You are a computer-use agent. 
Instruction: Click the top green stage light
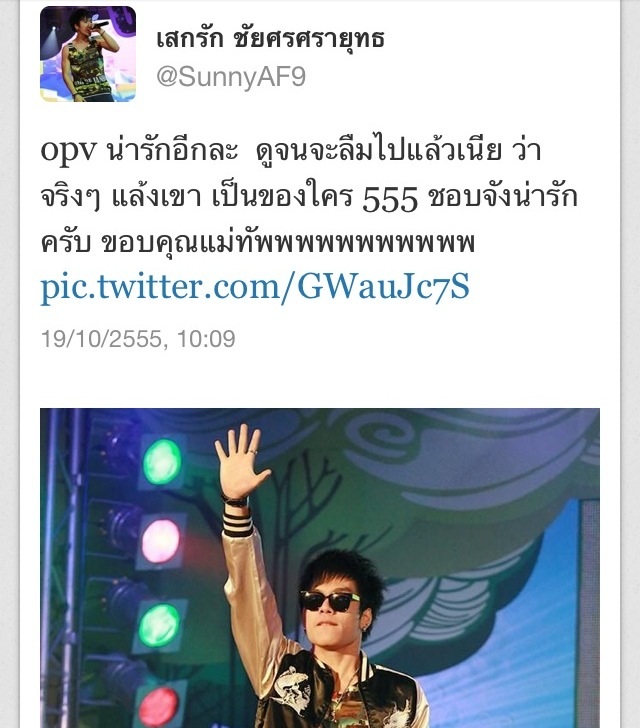[x=162, y=462]
